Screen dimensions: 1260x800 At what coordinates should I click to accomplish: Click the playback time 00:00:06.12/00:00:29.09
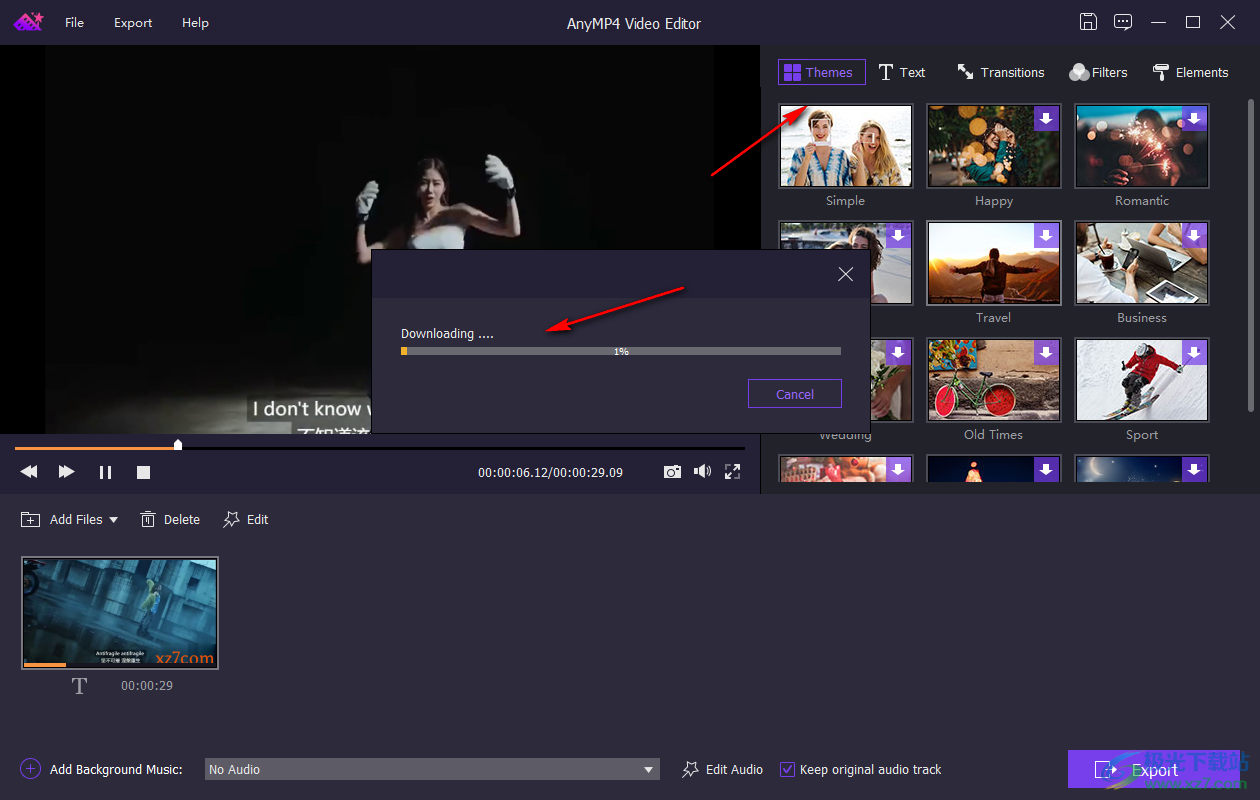click(x=550, y=472)
